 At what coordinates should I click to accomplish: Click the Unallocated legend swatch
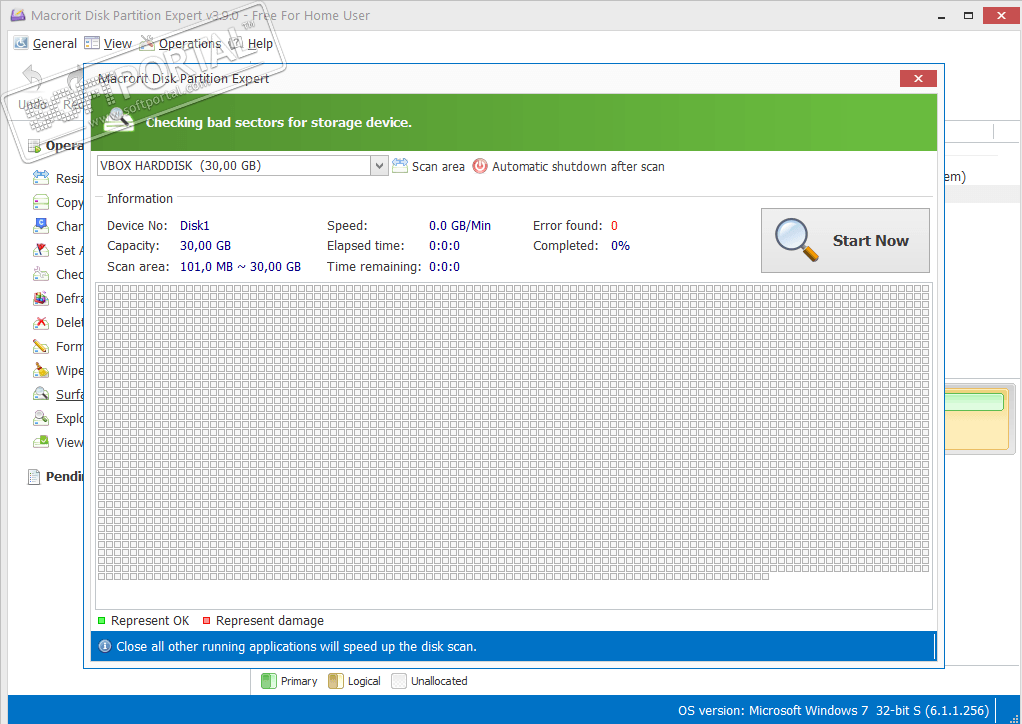click(x=398, y=681)
